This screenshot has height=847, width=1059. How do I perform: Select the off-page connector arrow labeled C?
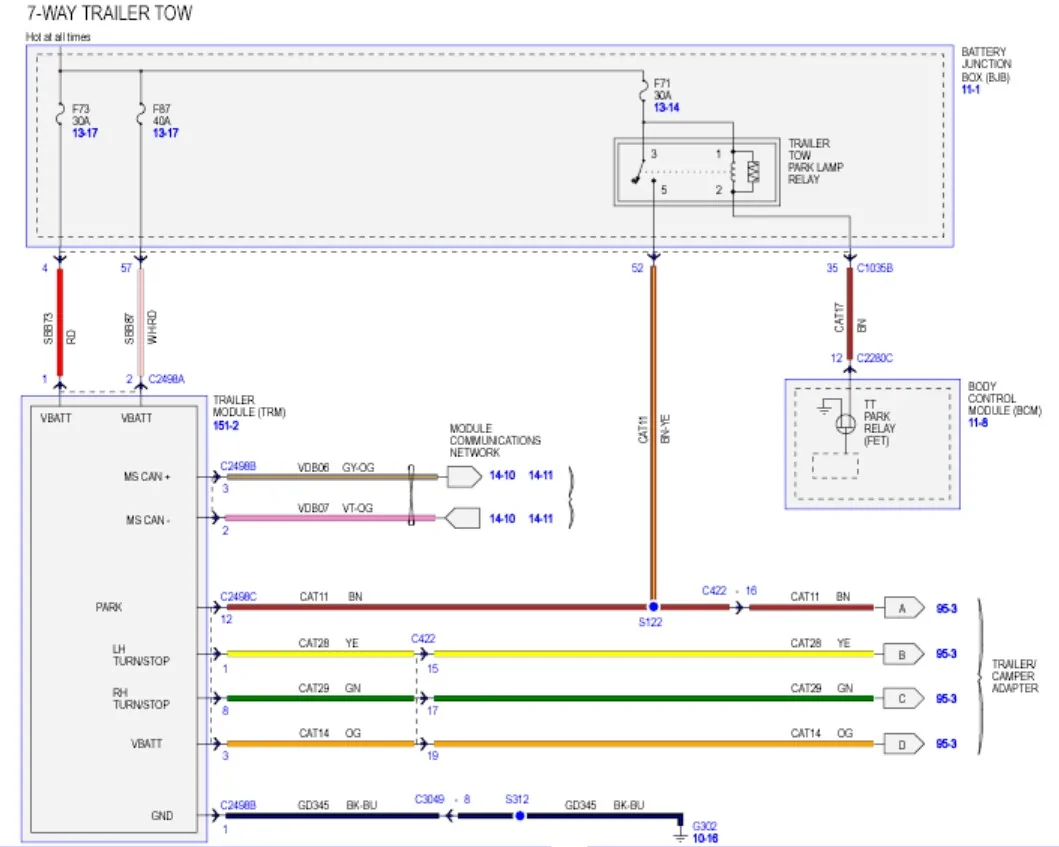(x=904, y=698)
